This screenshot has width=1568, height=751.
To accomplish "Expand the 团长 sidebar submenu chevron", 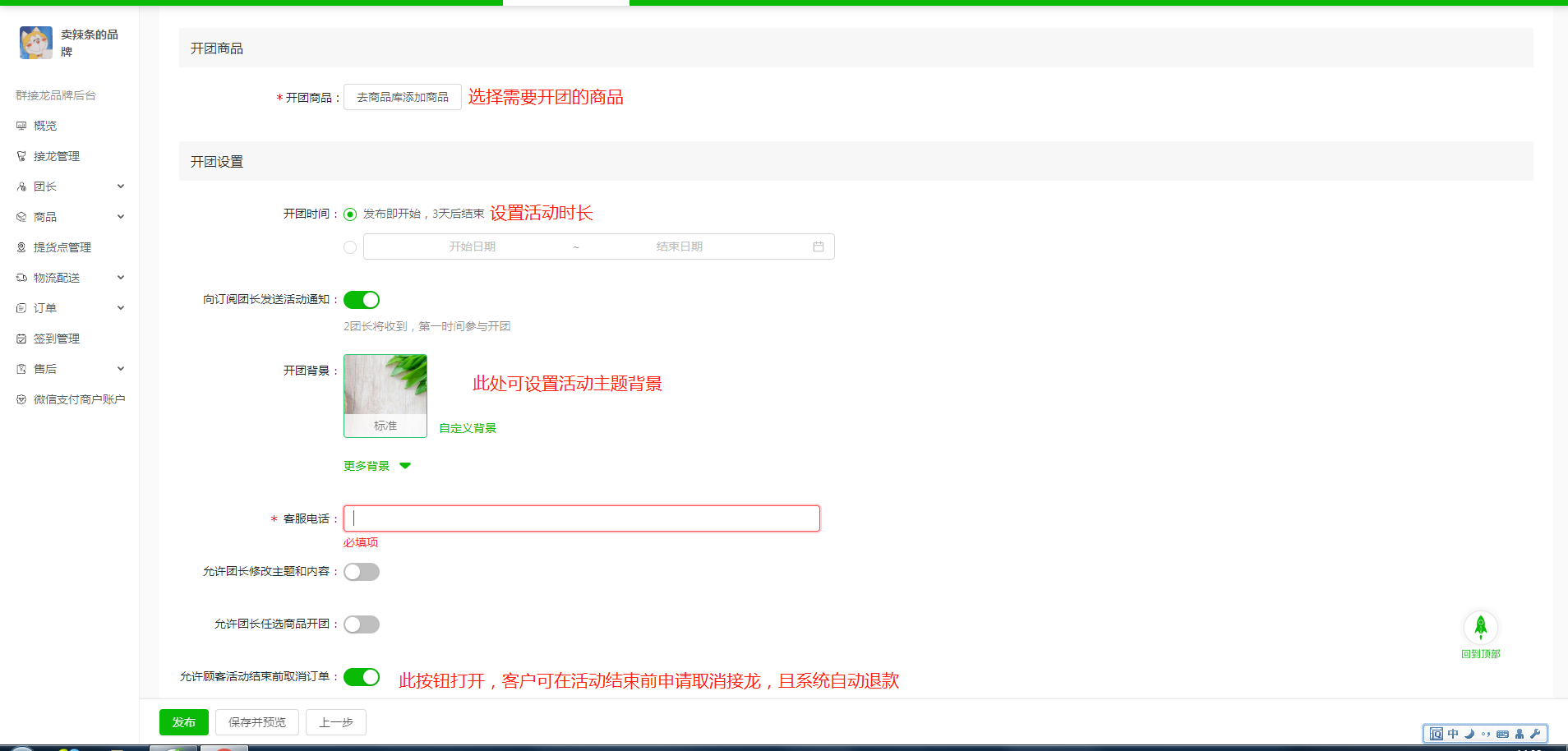I will (x=121, y=187).
